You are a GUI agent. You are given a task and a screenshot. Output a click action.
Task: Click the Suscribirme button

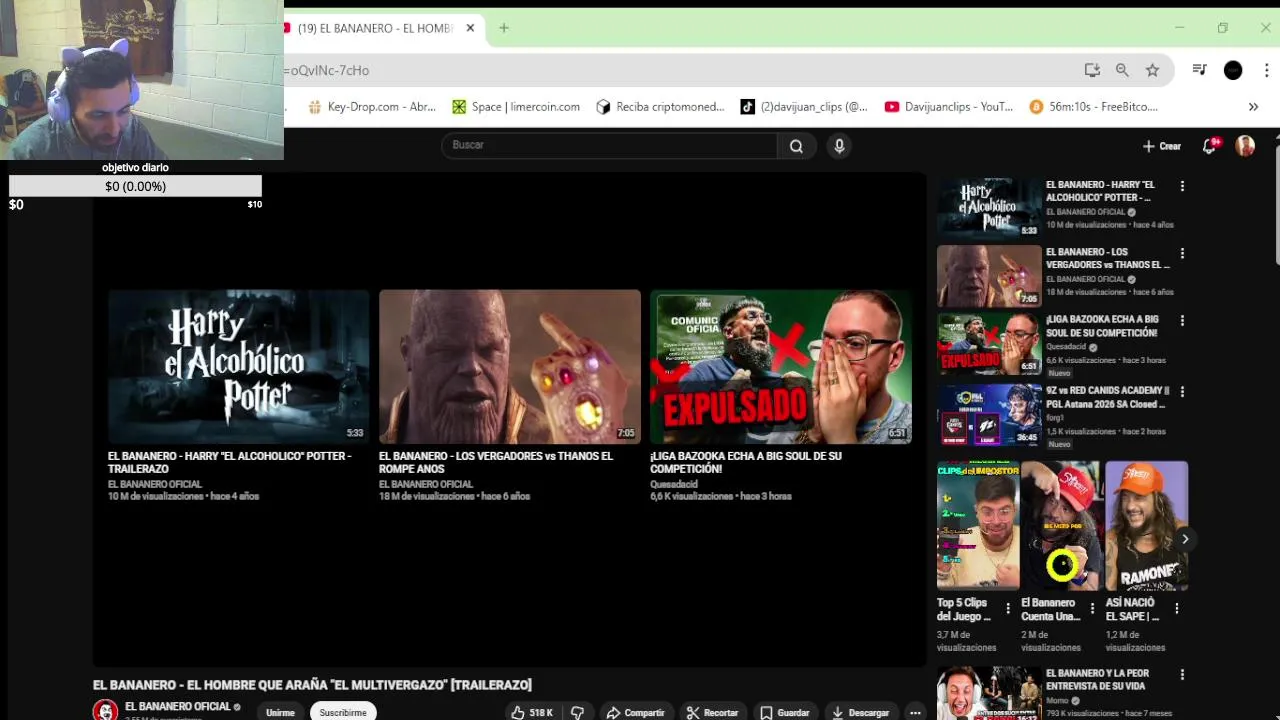pos(343,712)
